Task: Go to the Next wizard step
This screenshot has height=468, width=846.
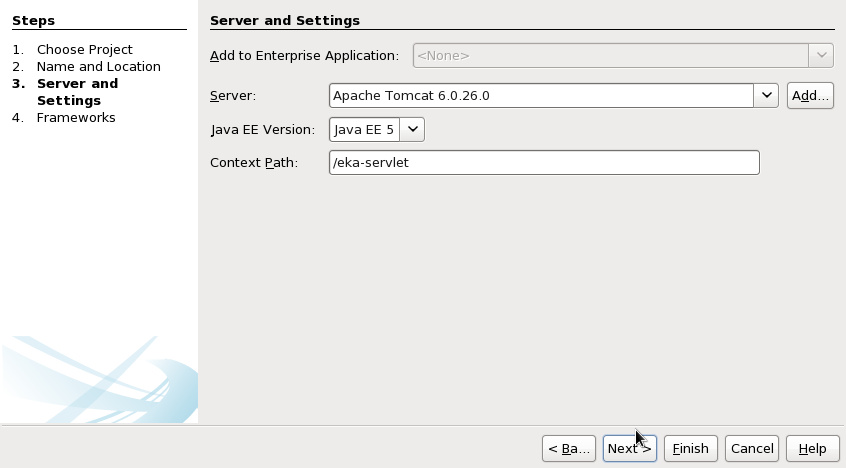Action: point(630,449)
